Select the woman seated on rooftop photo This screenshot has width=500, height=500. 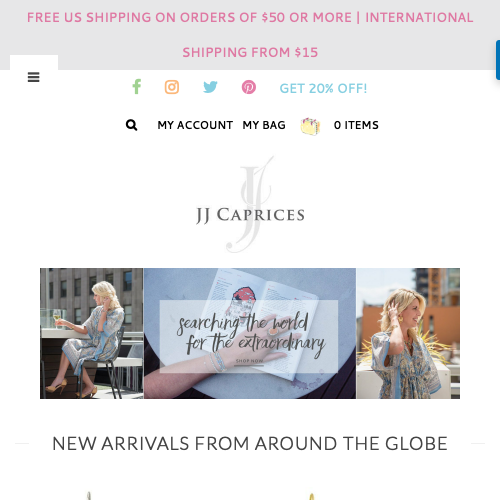[x=92, y=333]
